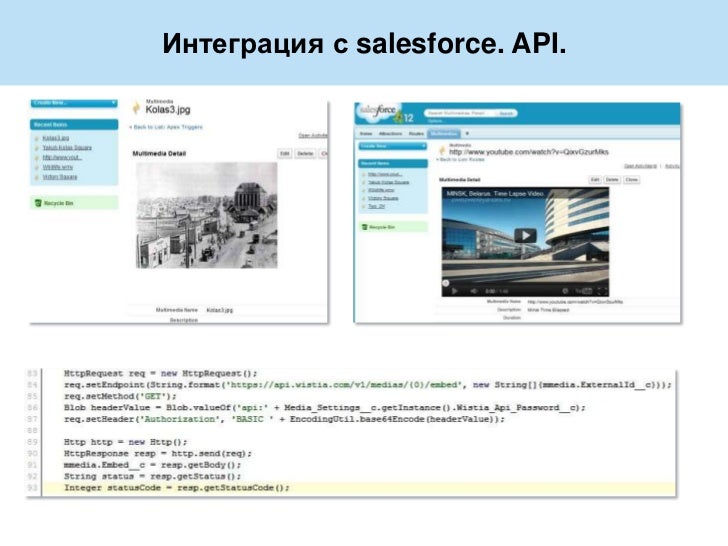Click Edit button beside Kolas3.jpg Multimedia Detail

[x=285, y=154]
